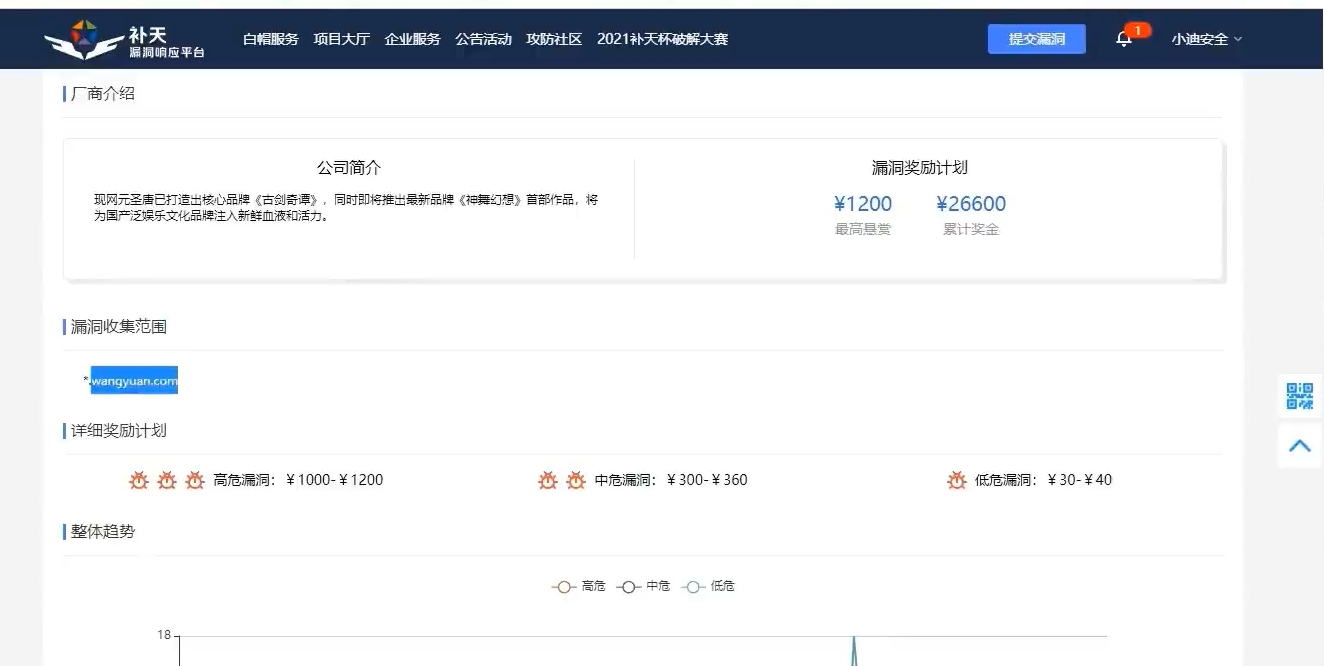1324x666 pixels.
Task: Toggle 中危 series in chart legend
Action: [644, 586]
